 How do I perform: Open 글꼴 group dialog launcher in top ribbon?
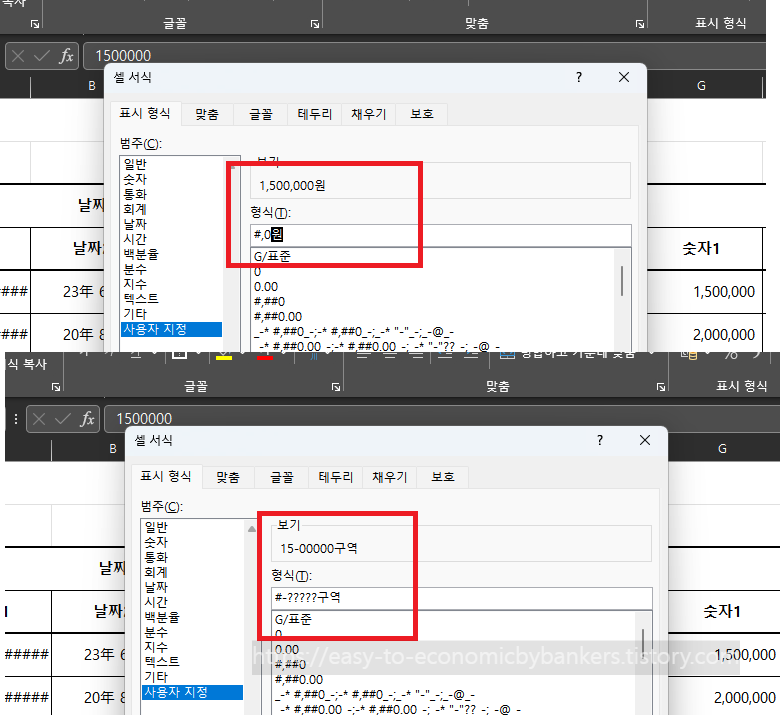(314, 24)
